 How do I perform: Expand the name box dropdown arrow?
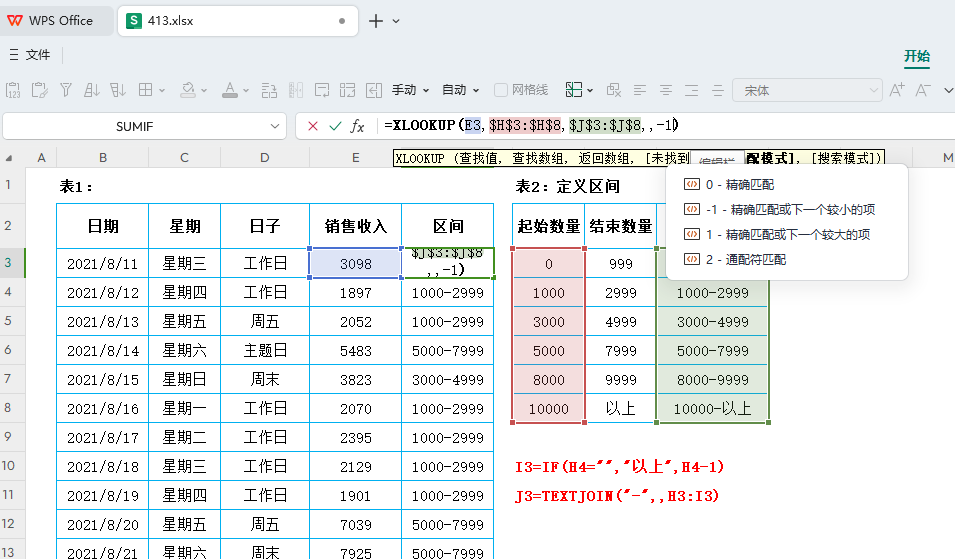coord(275,126)
